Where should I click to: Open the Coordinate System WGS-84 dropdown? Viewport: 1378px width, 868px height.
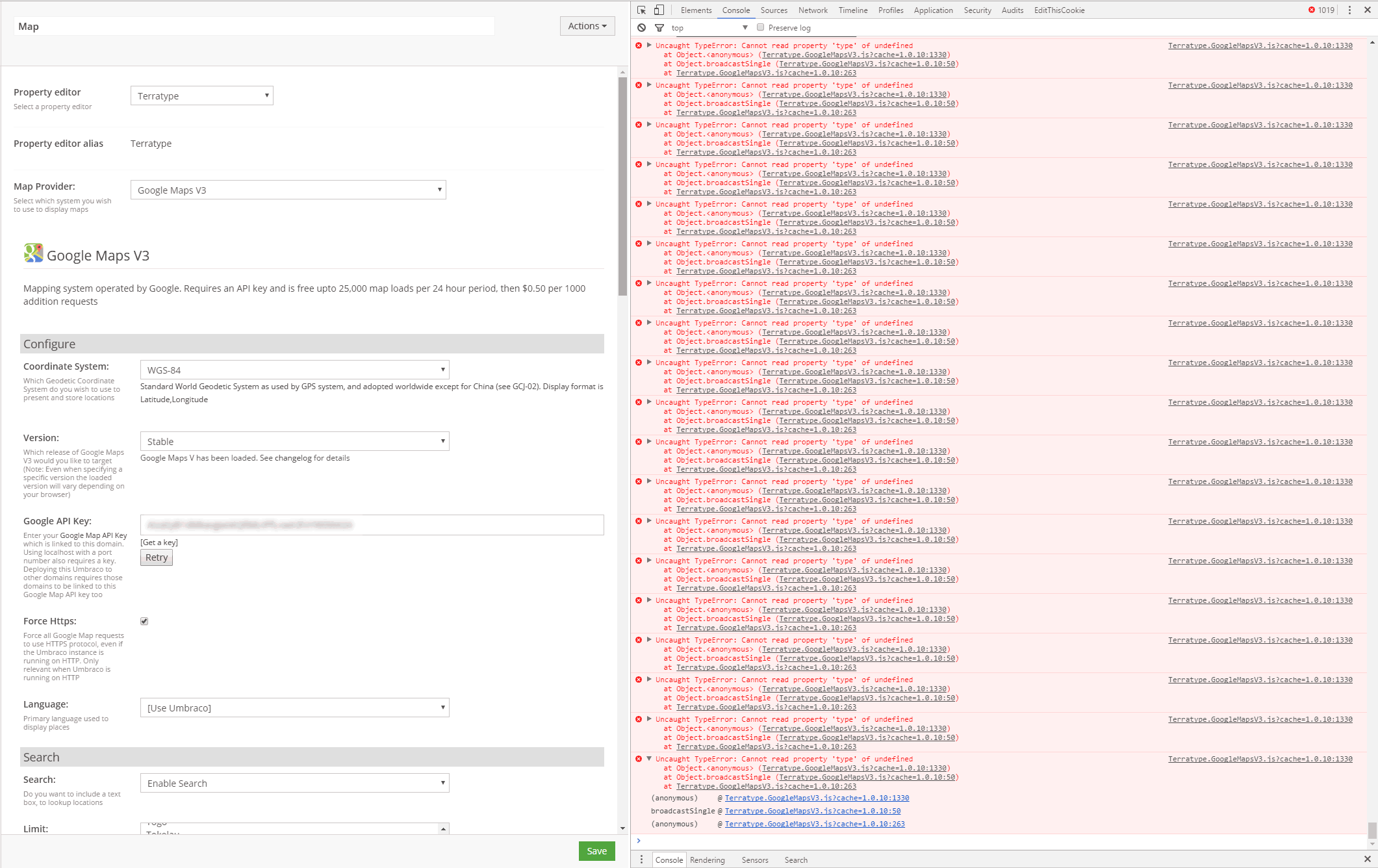[295, 370]
